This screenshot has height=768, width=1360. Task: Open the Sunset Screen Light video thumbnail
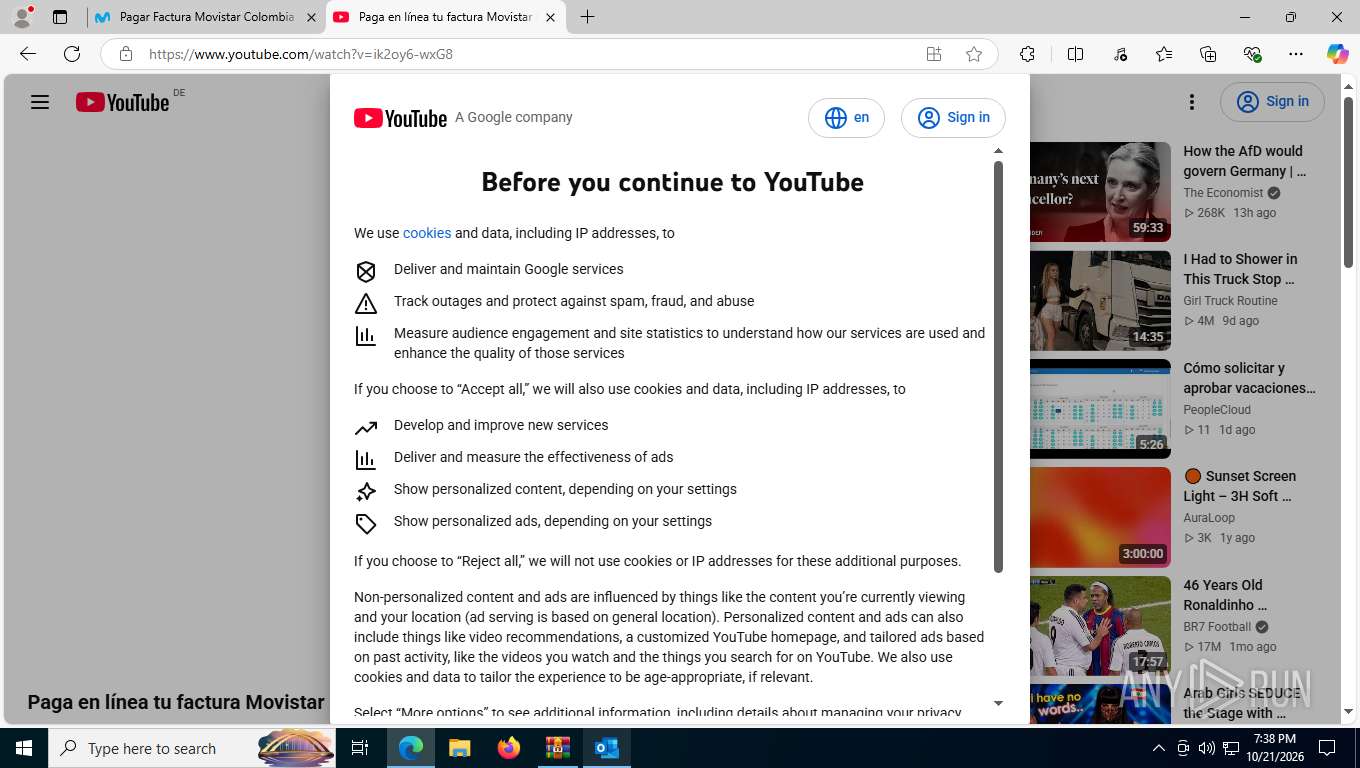tap(1100, 517)
